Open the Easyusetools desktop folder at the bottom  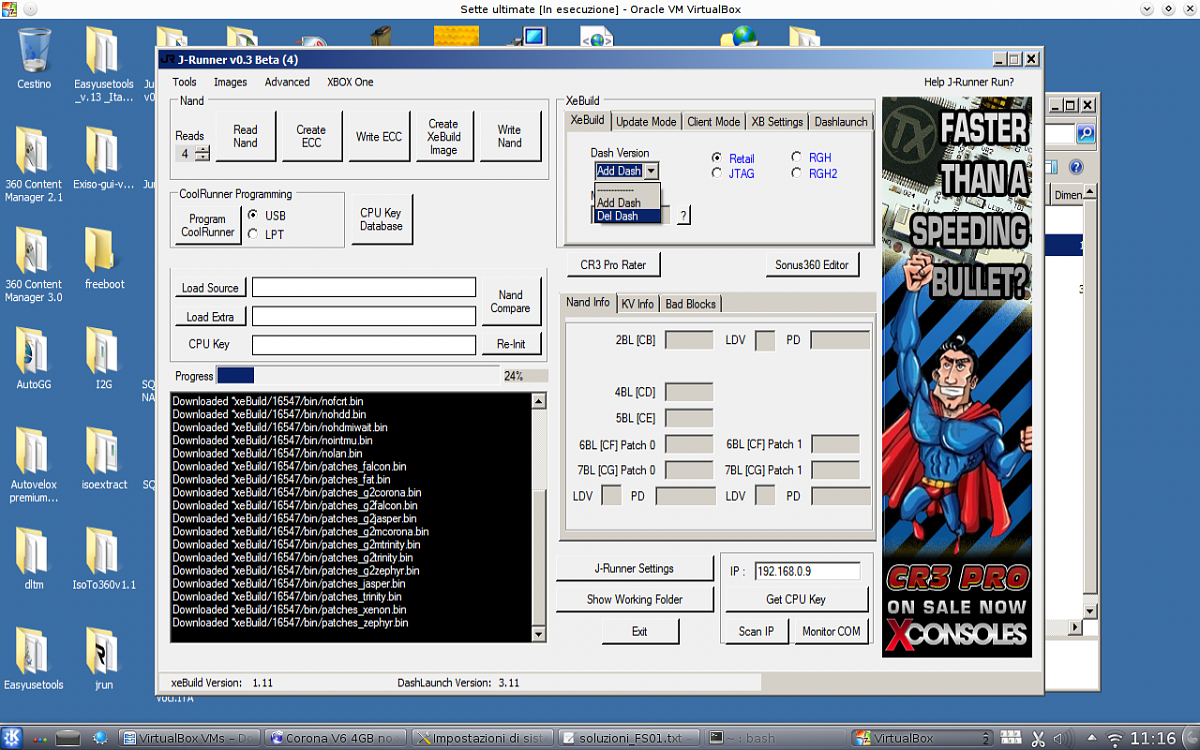pos(32,651)
